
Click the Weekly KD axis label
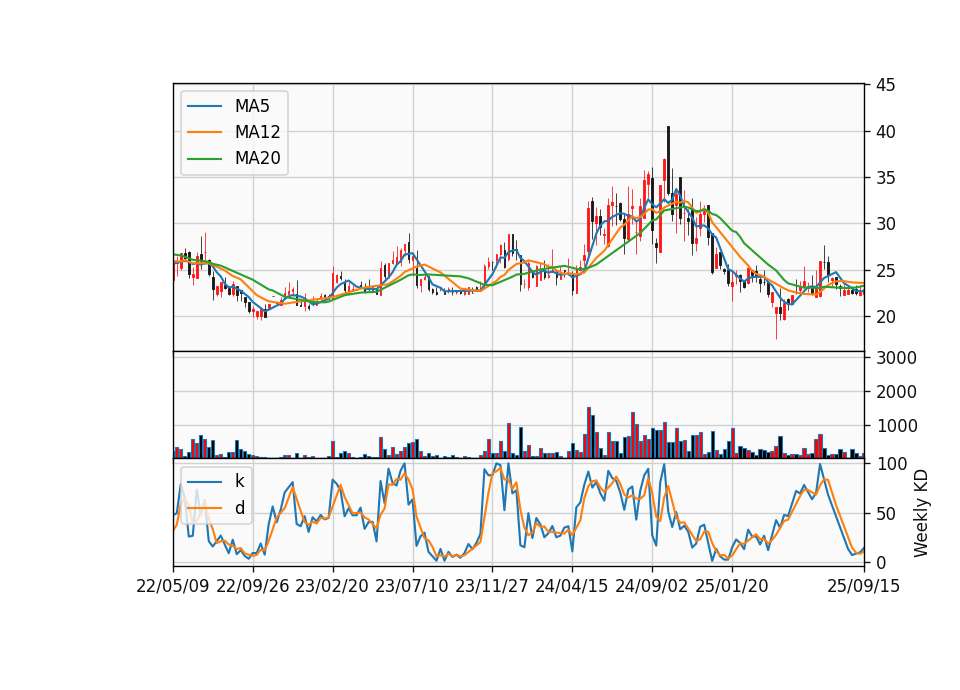921,513
